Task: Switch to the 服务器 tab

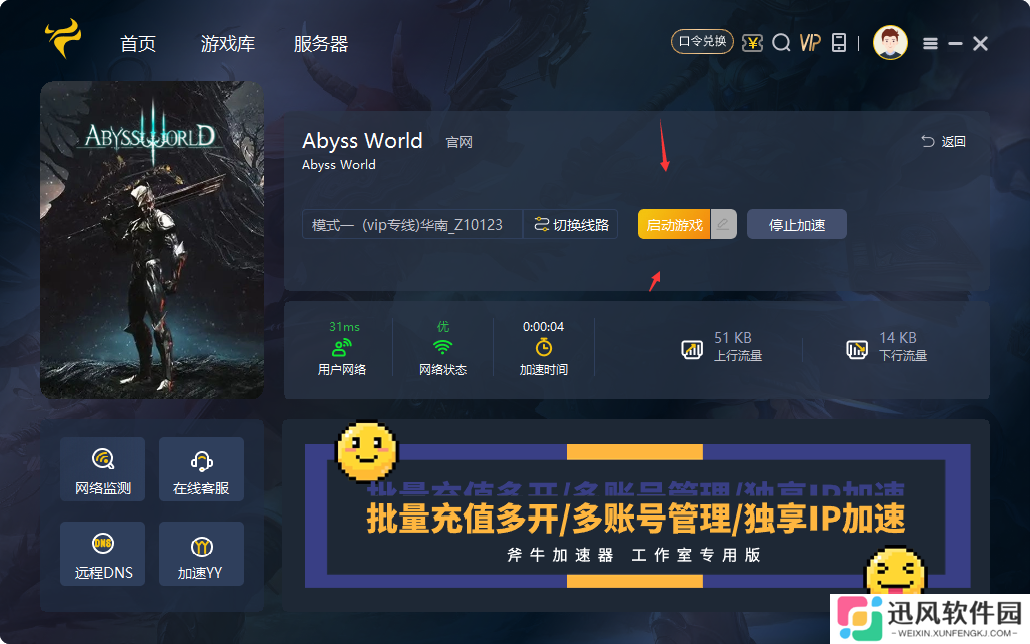Action: coord(320,43)
